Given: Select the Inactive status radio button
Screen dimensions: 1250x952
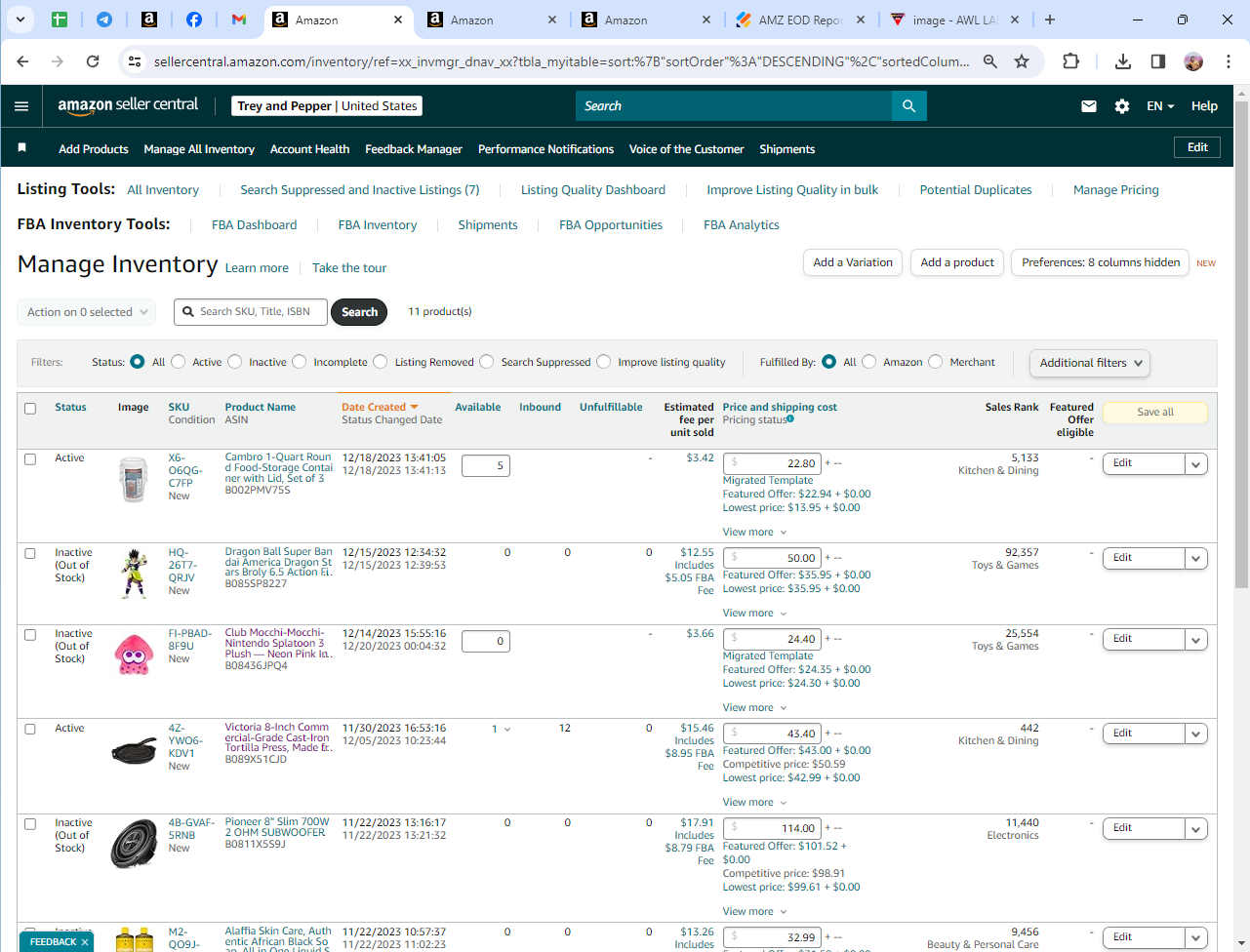Looking at the screenshot, I should pos(235,362).
